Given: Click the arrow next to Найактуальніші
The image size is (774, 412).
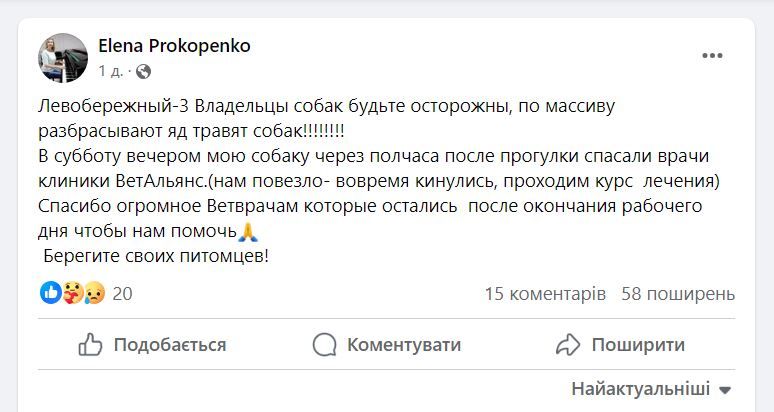Looking at the screenshot, I should [x=726, y=390].
